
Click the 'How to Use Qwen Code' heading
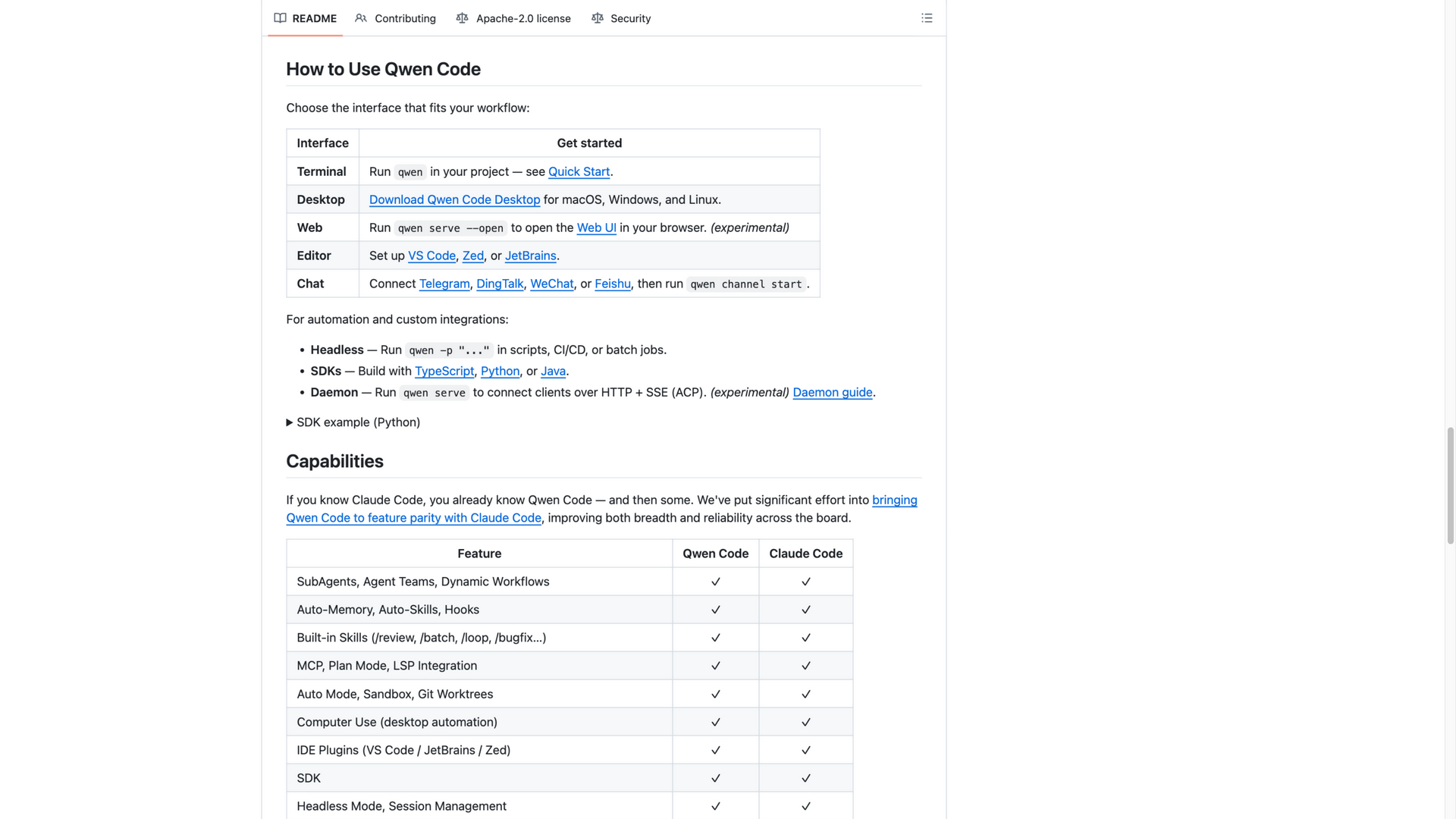[x=383, y=69]
